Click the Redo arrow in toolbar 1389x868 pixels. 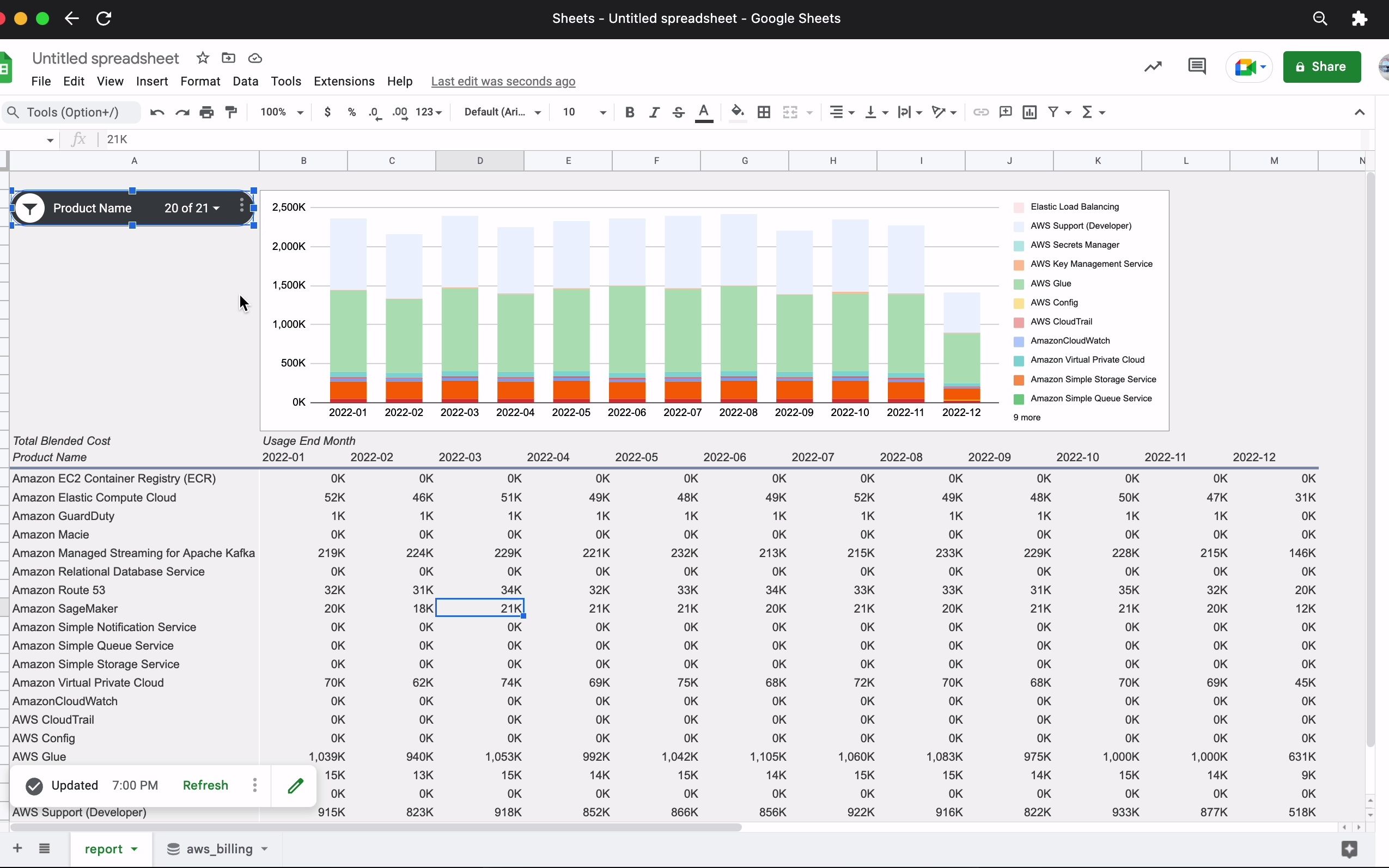tap(182, 113)
